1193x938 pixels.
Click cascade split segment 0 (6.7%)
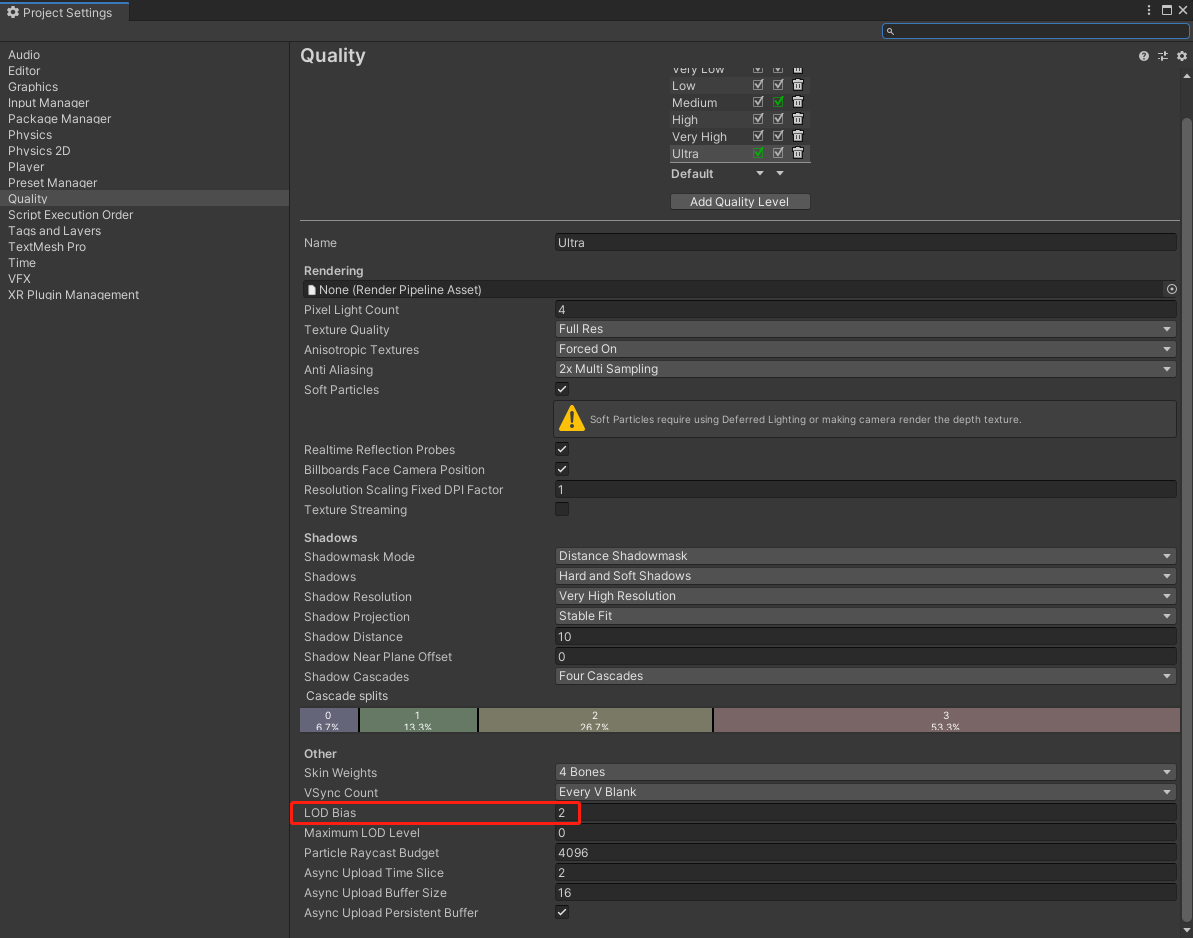coord(329,720)
